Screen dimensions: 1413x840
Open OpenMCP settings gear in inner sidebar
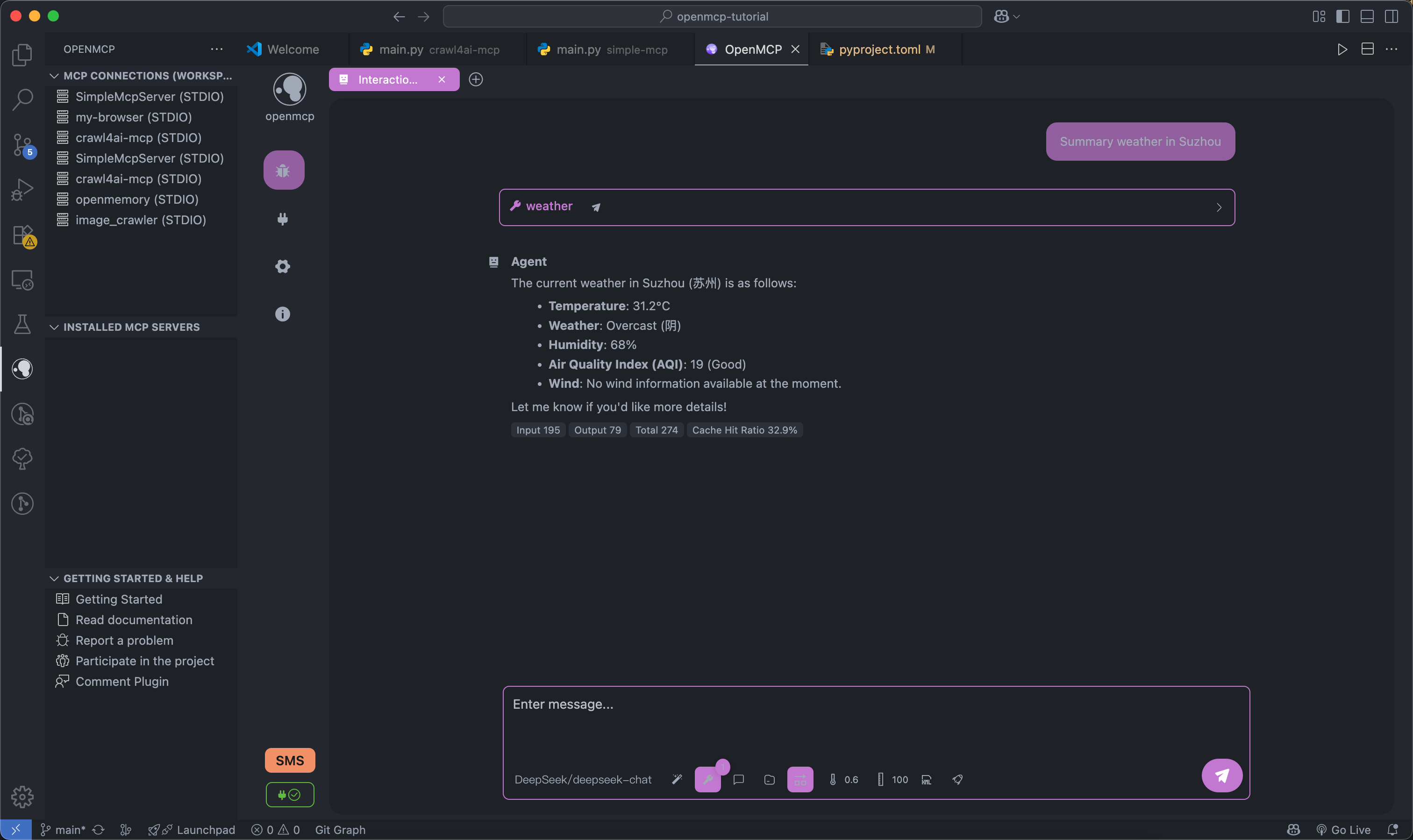point(283,266)
